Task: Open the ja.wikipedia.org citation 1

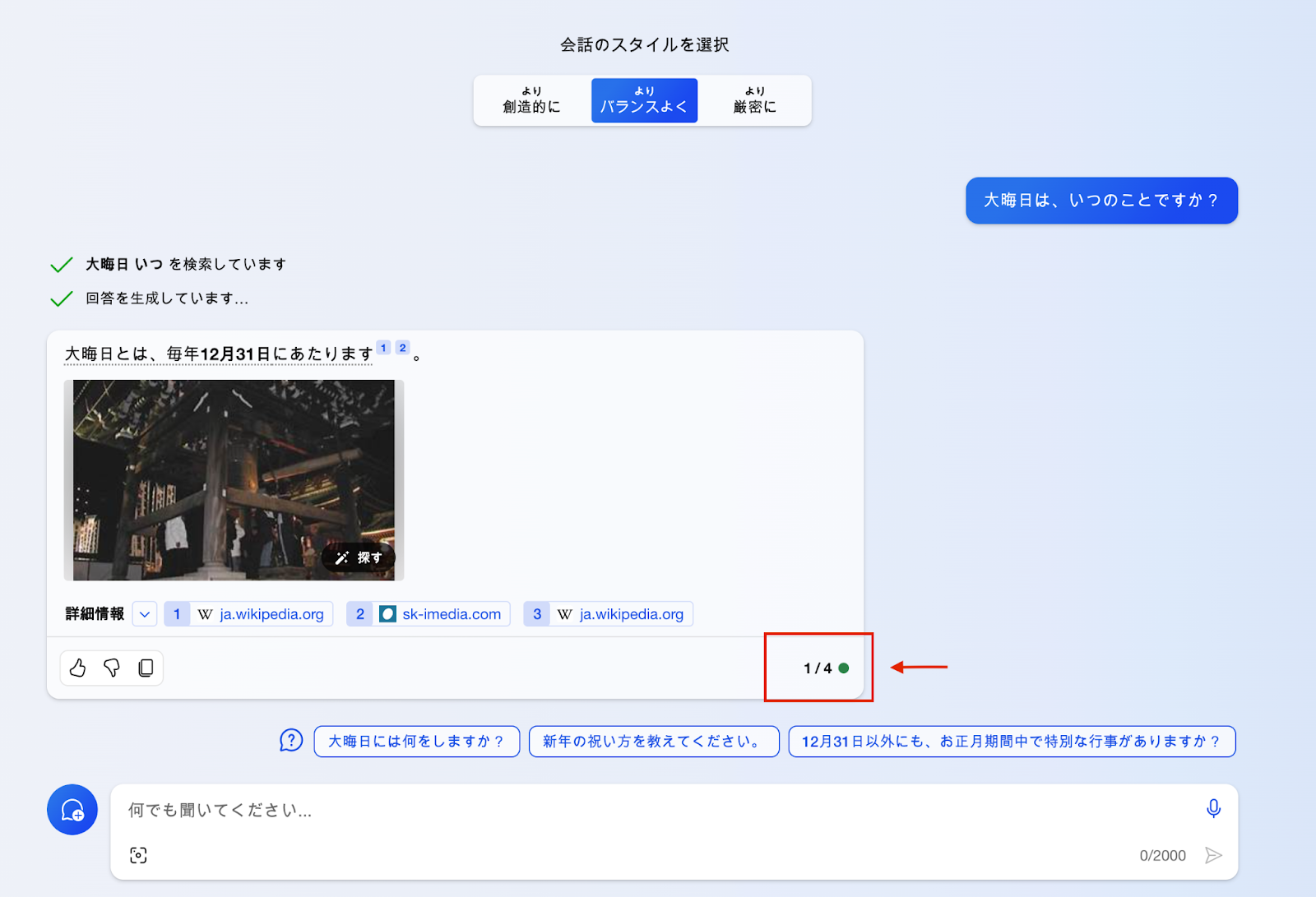Action: click(x=248, y=613)
